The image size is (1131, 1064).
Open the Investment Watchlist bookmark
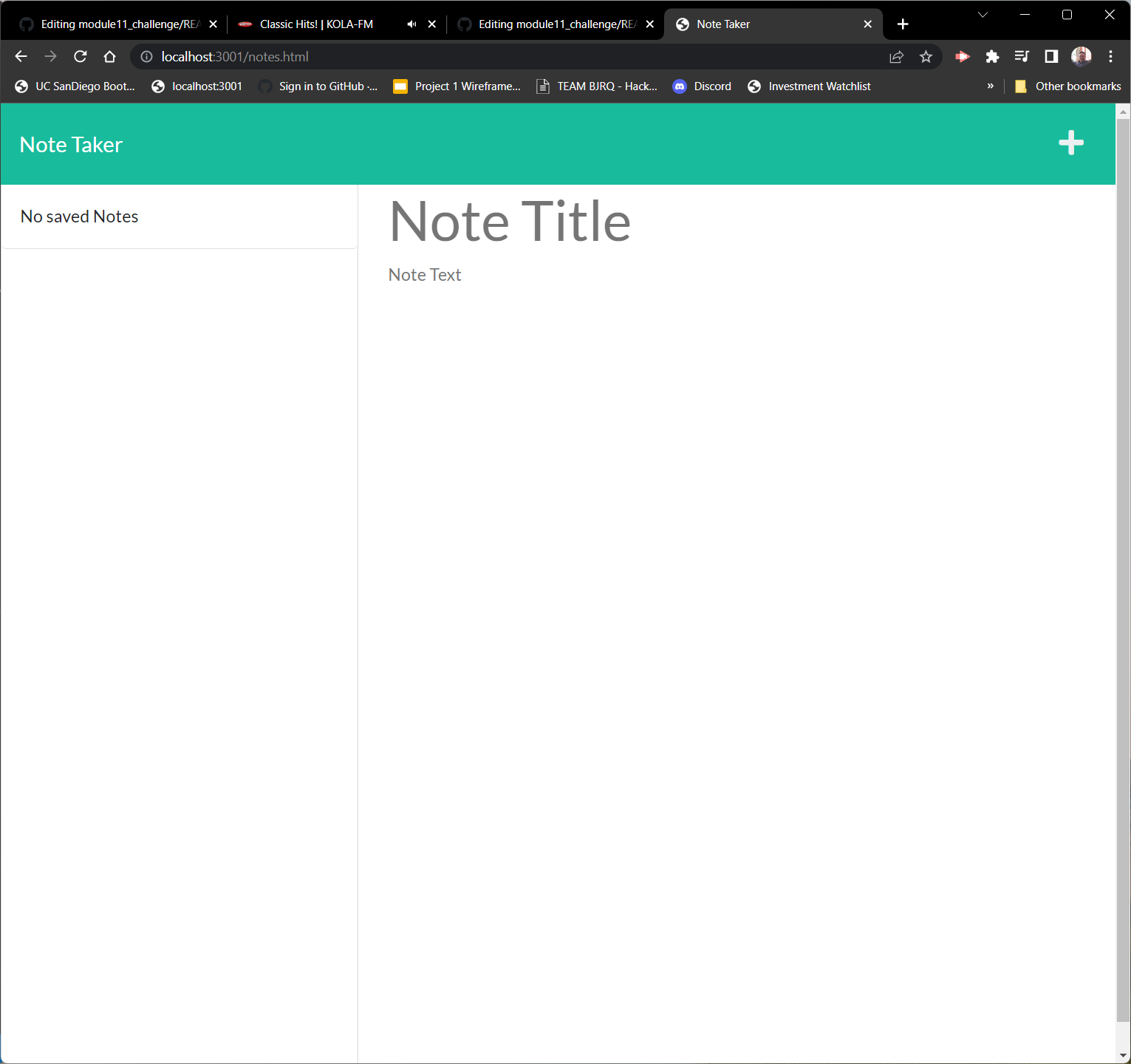tap(809, 86)
